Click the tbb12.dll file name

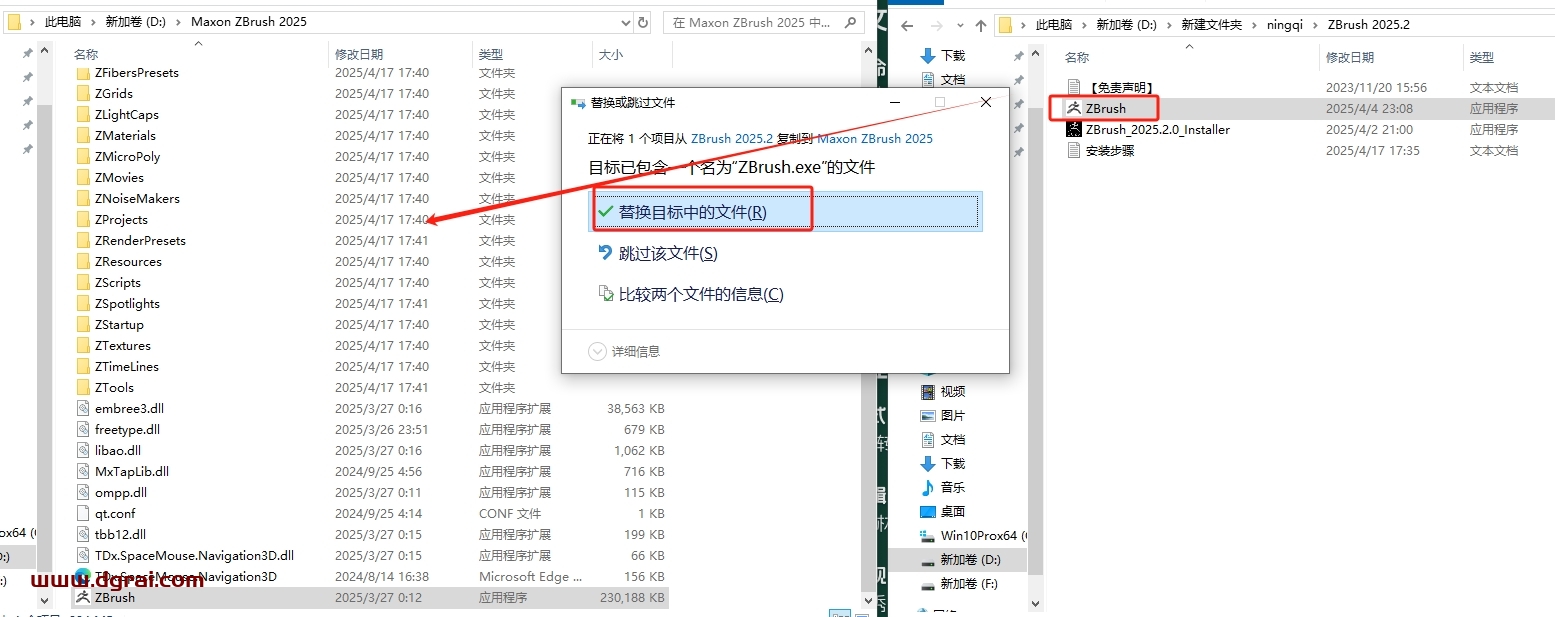[120, 534]
